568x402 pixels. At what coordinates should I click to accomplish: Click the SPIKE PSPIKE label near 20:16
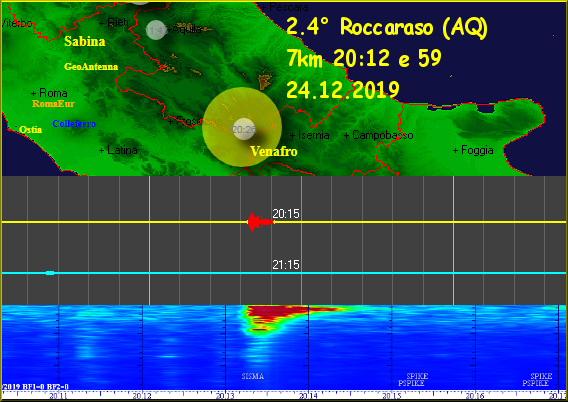[x=537, y=380]
